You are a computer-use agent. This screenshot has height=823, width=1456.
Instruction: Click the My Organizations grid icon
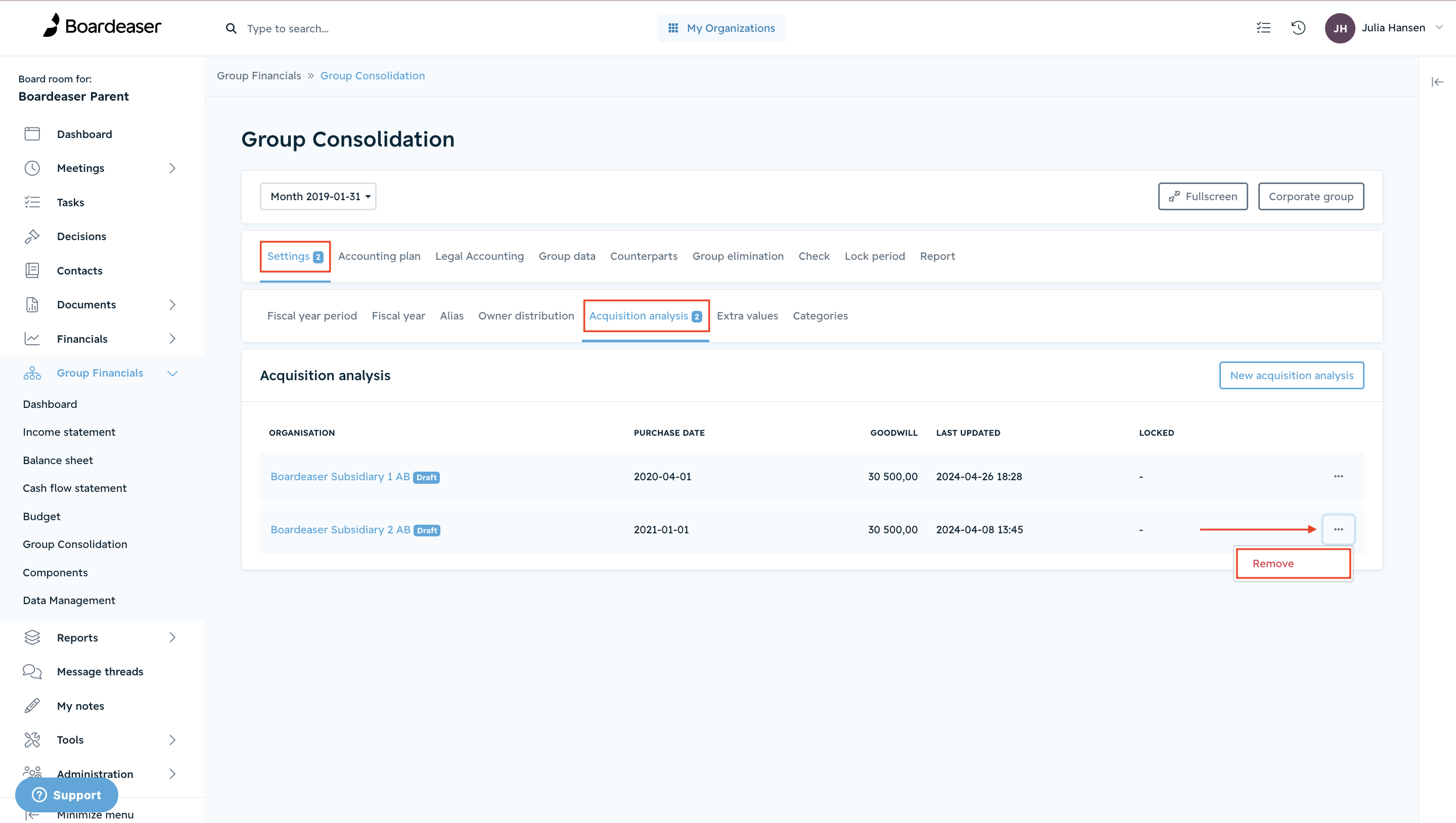pyautogui.click(x=673, y=28)
